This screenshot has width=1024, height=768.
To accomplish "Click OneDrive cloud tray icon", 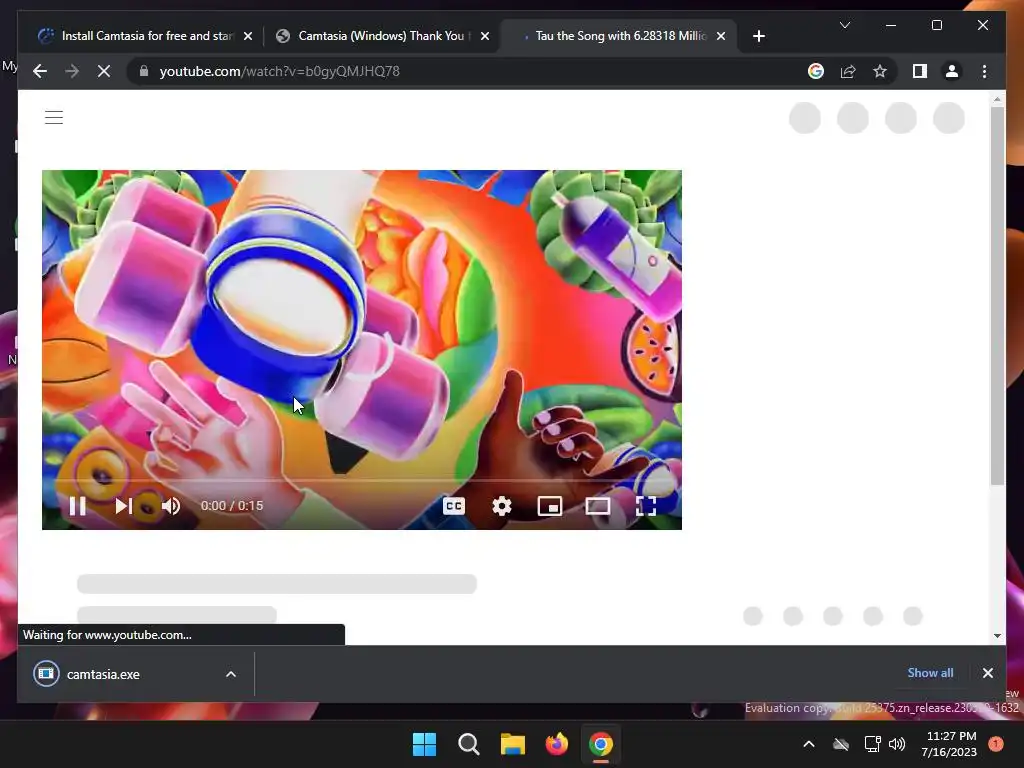I will (840, 744).
